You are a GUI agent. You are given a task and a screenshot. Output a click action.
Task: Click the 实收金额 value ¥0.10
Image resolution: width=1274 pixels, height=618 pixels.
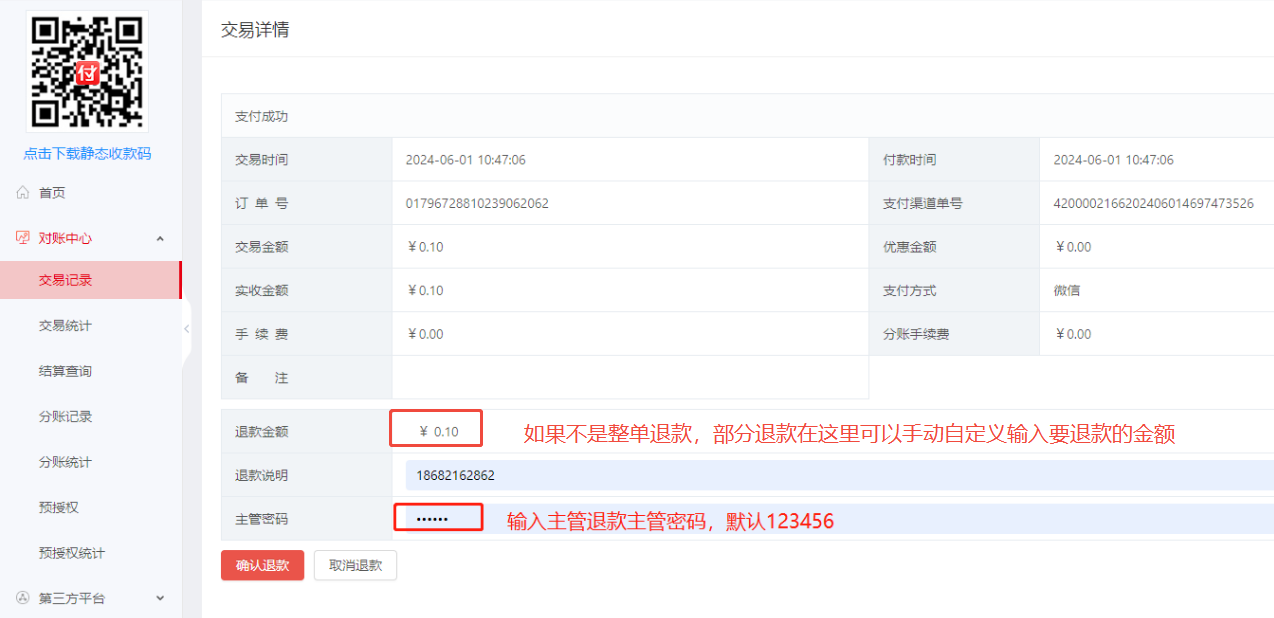click(425, 291)
